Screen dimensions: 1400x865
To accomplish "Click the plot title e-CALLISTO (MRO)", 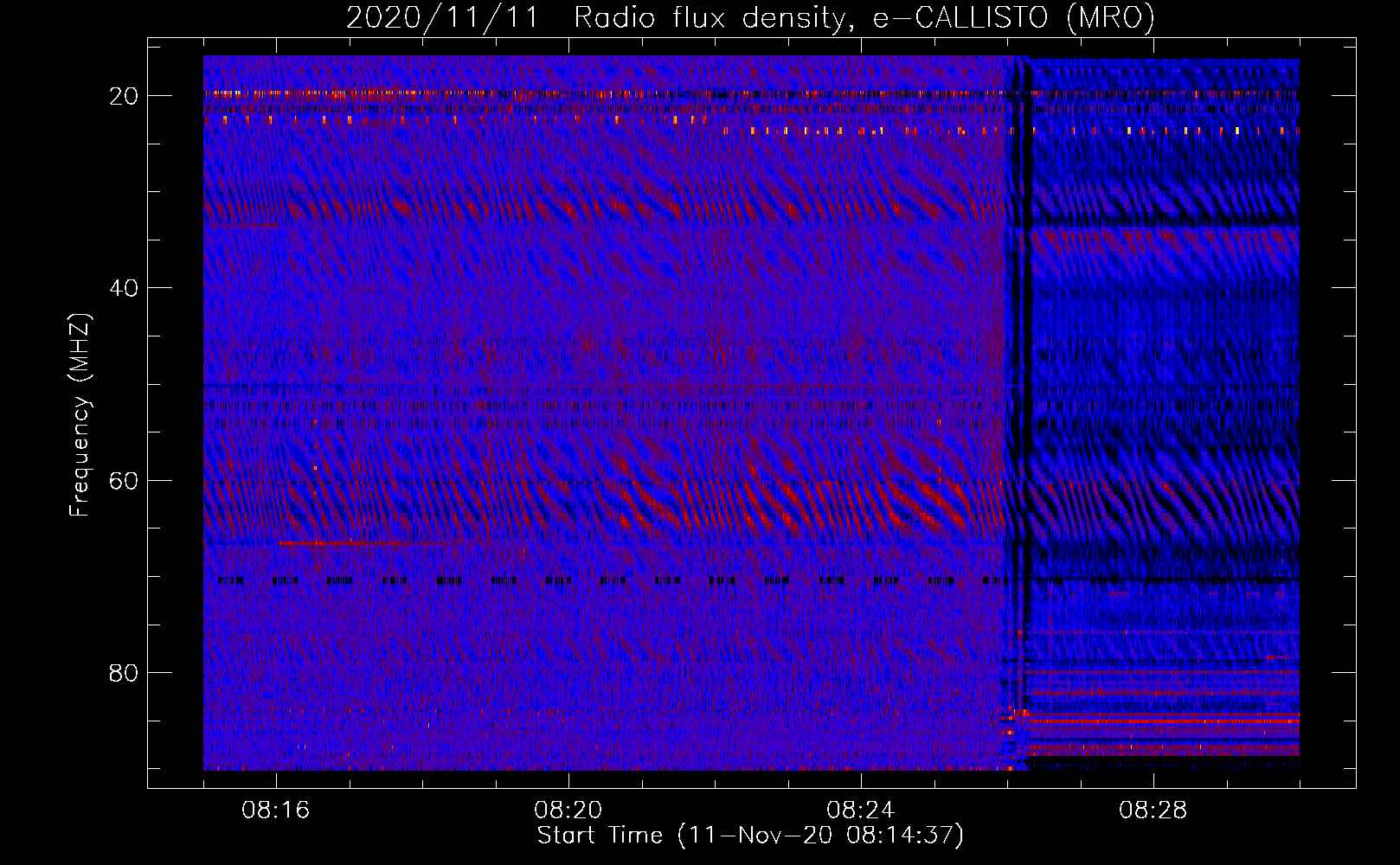I will click(1014, 17).
